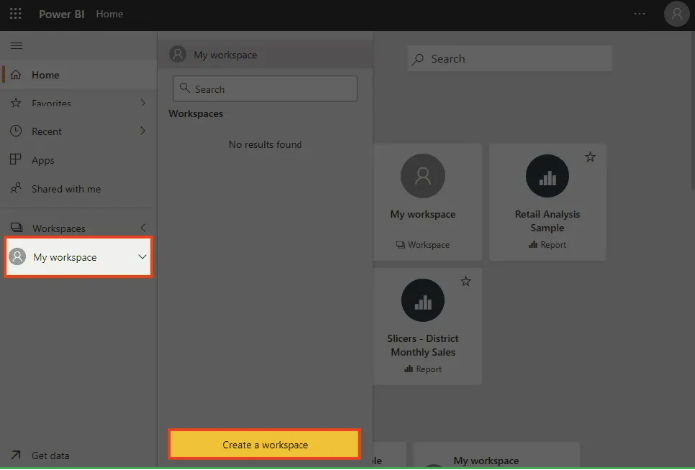Click the Workspace type label on card

[x=423, y=245]
